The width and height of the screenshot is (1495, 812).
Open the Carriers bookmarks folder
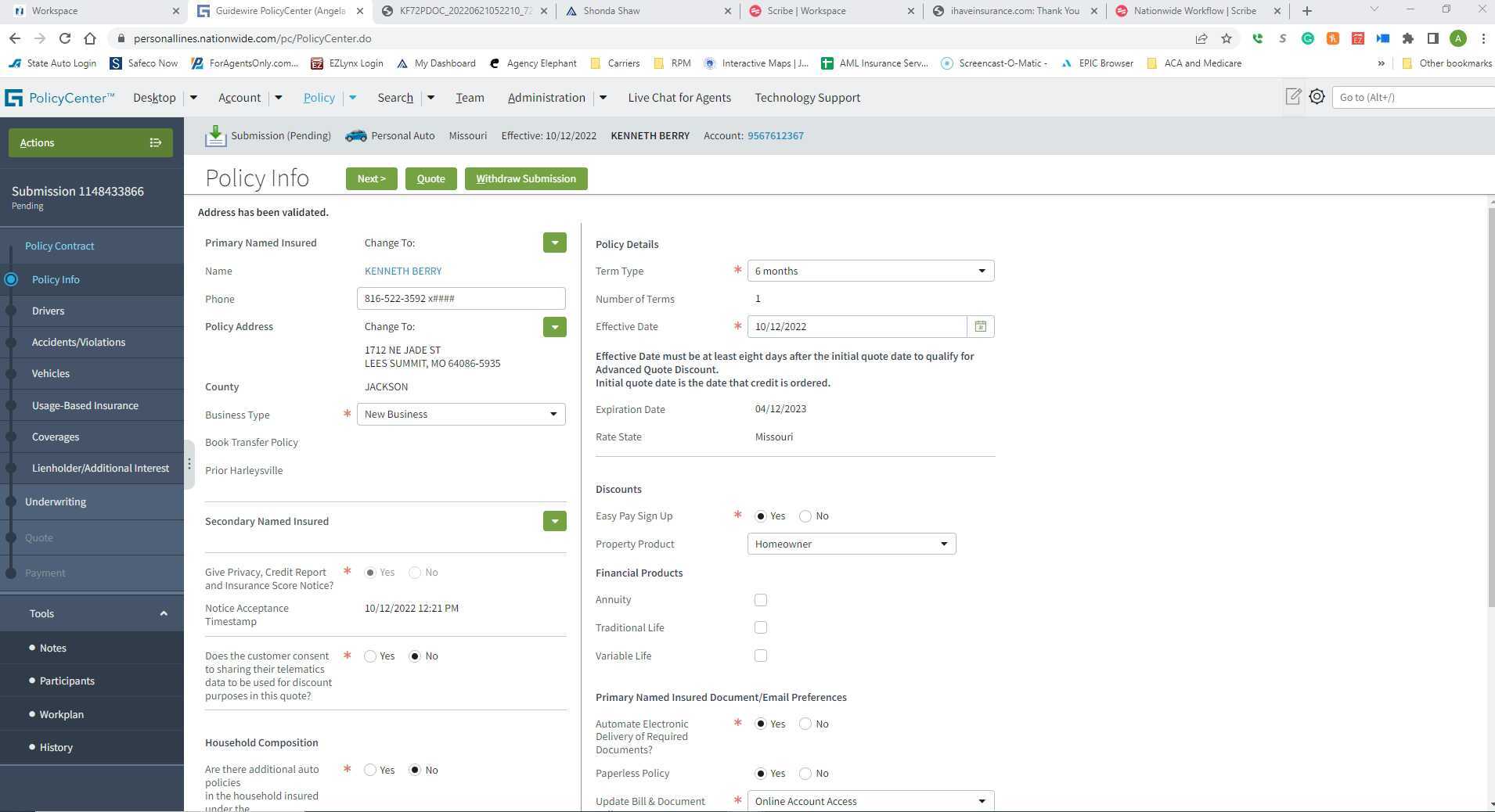tap(614, 63)
